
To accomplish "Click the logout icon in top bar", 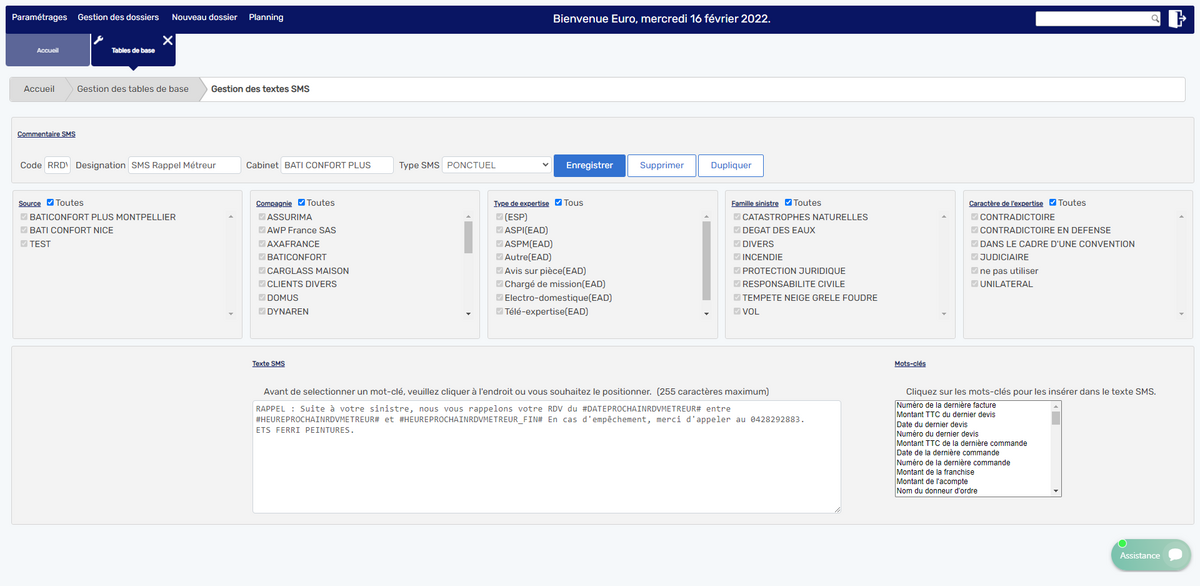I will pos(1177,18).
